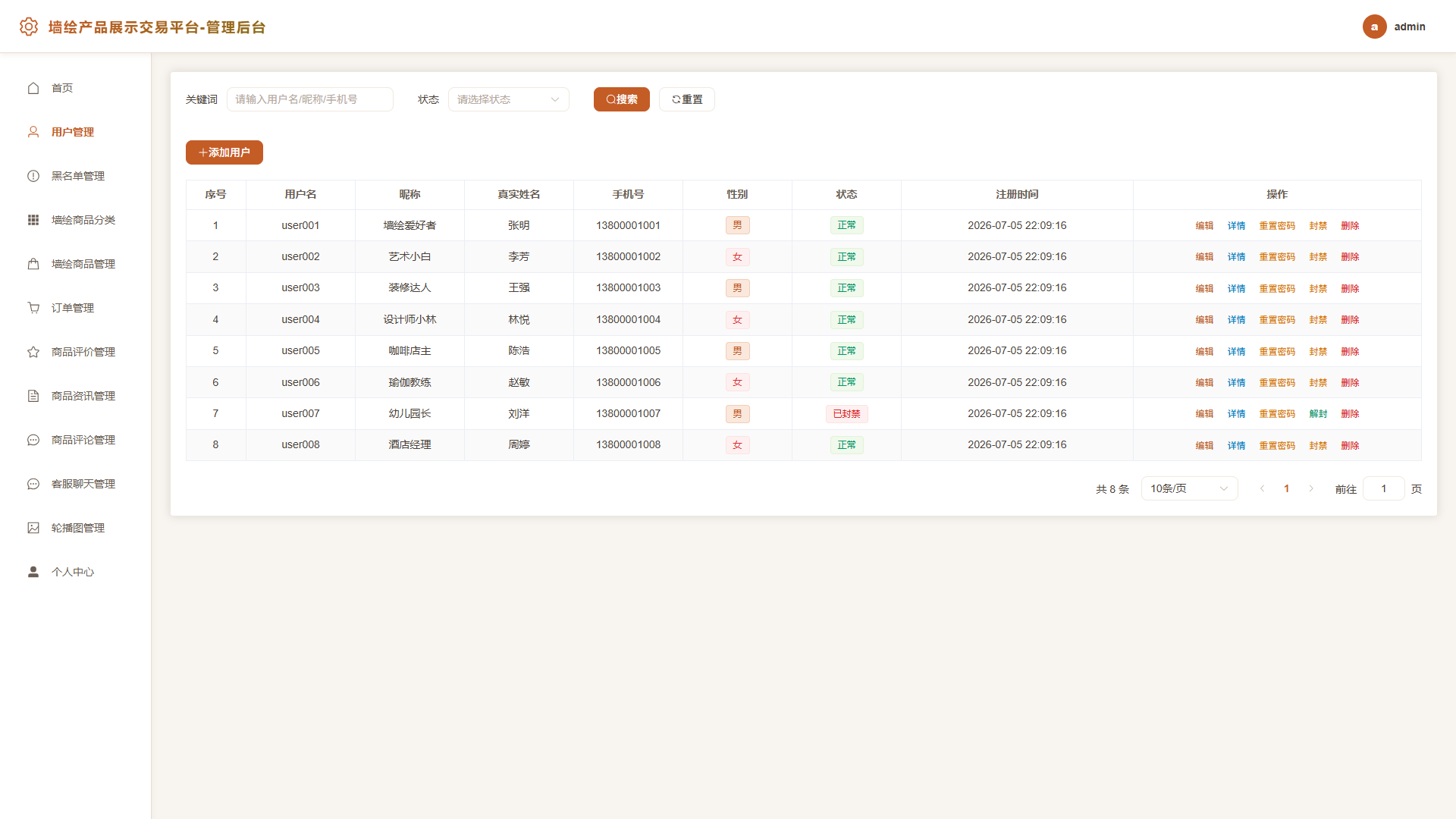
Task: Click the user management person icon
Action: click(x=33, y=132)
